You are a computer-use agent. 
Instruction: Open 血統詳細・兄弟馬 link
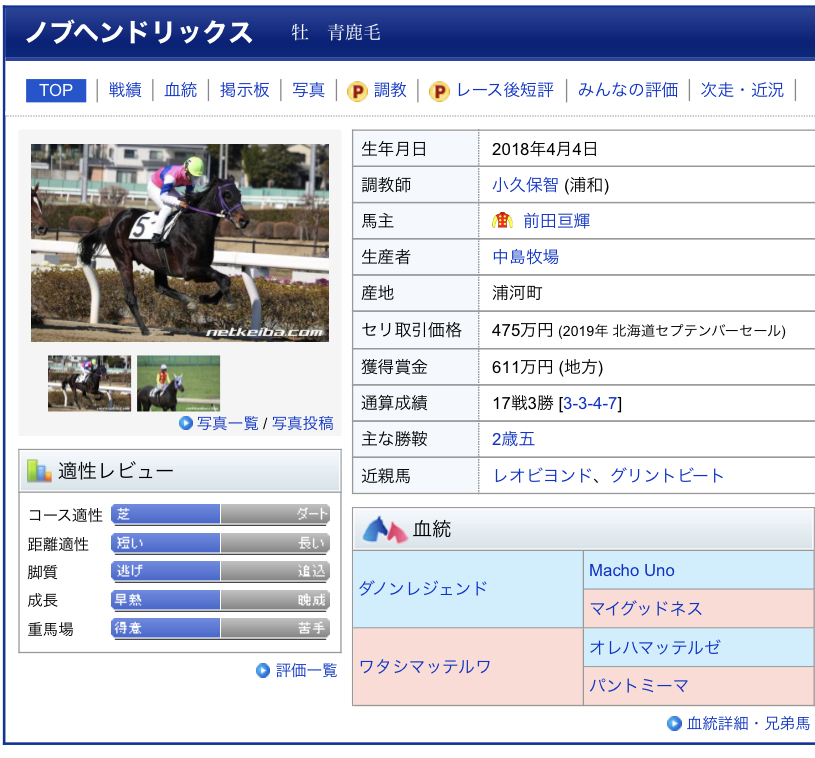click(x=748, y=723)
